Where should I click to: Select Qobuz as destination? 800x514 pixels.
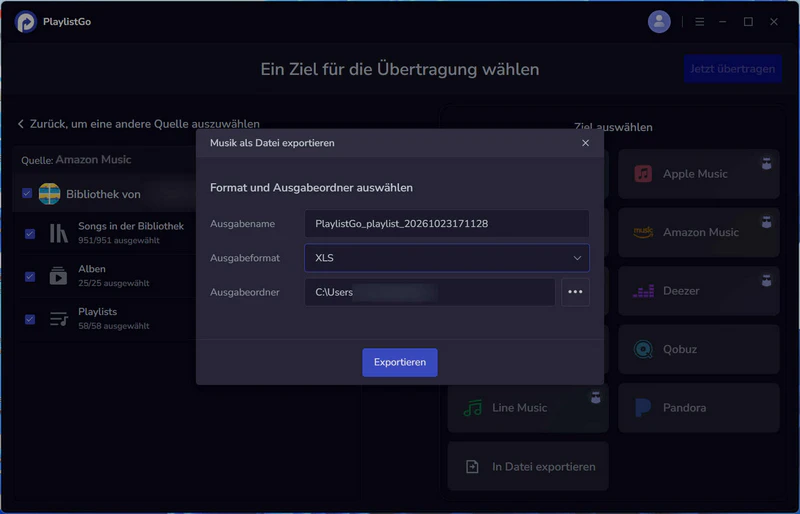698,350
